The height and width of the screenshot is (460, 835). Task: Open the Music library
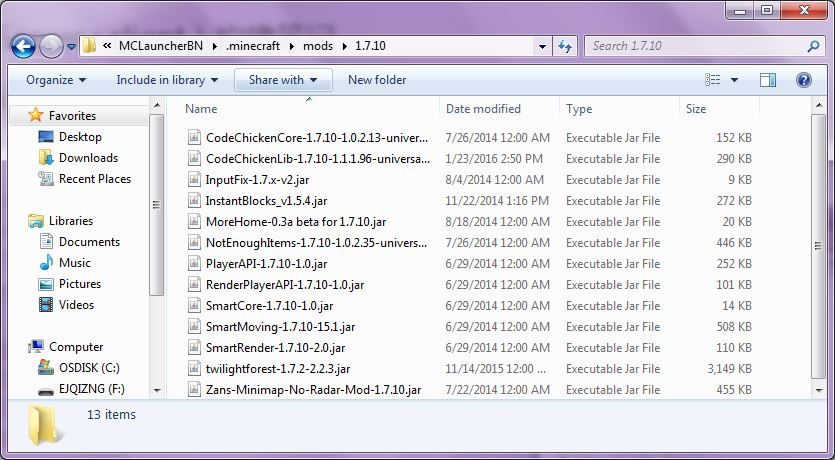click(x=75, y=262)
